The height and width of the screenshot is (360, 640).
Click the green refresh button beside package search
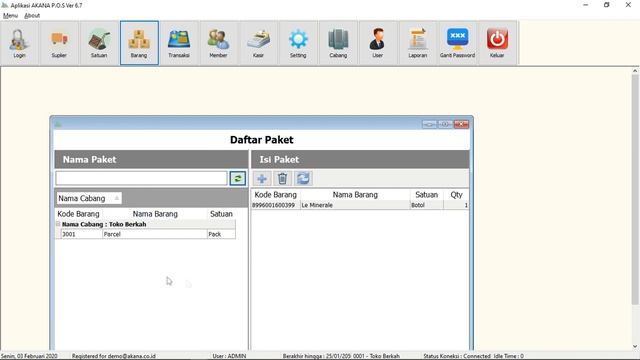coord(238,178)
